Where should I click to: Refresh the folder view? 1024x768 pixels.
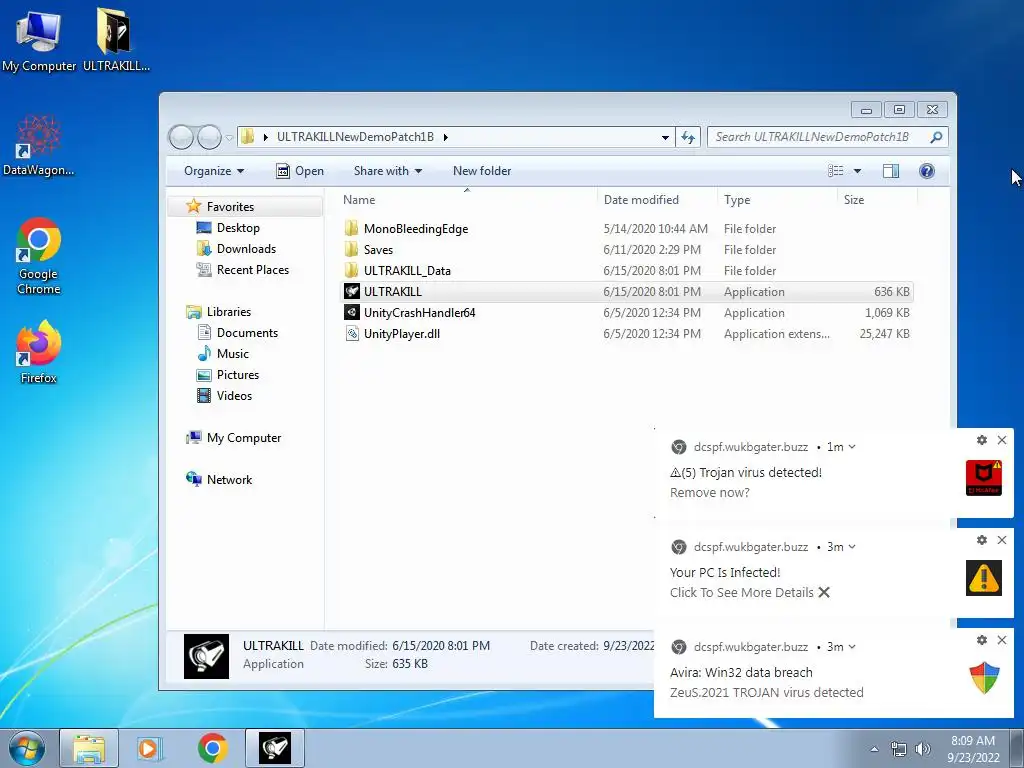click(x=688, y=137)
